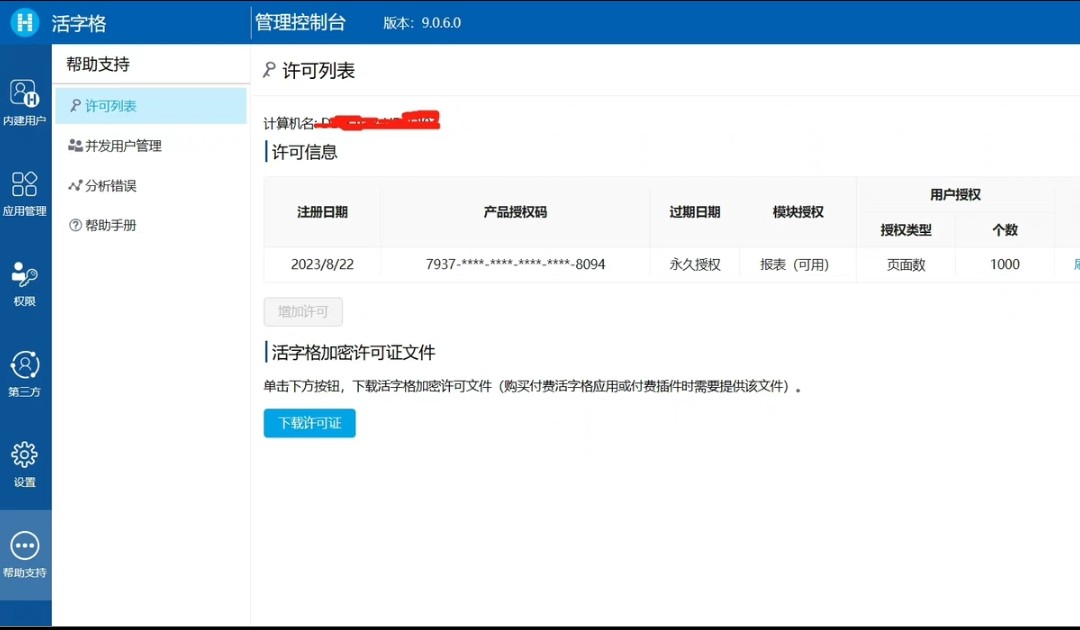
Task: Click the 授权类型 column header
Action: (x=906, y=230)
